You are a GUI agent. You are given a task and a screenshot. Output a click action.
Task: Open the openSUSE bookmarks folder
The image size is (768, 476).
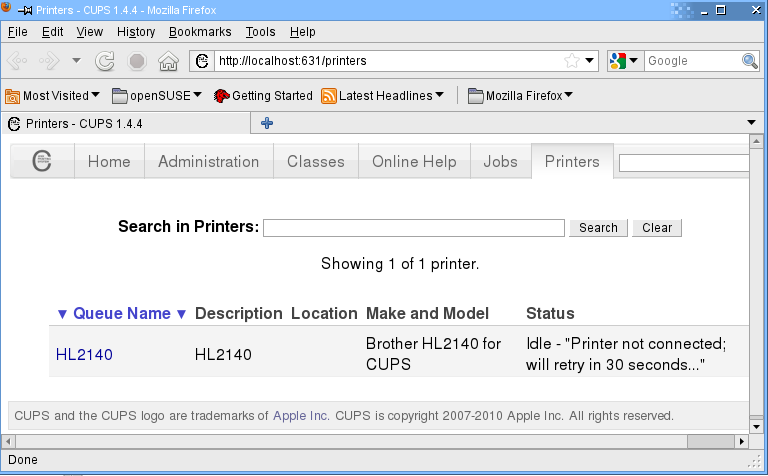(x=157, y=96)
